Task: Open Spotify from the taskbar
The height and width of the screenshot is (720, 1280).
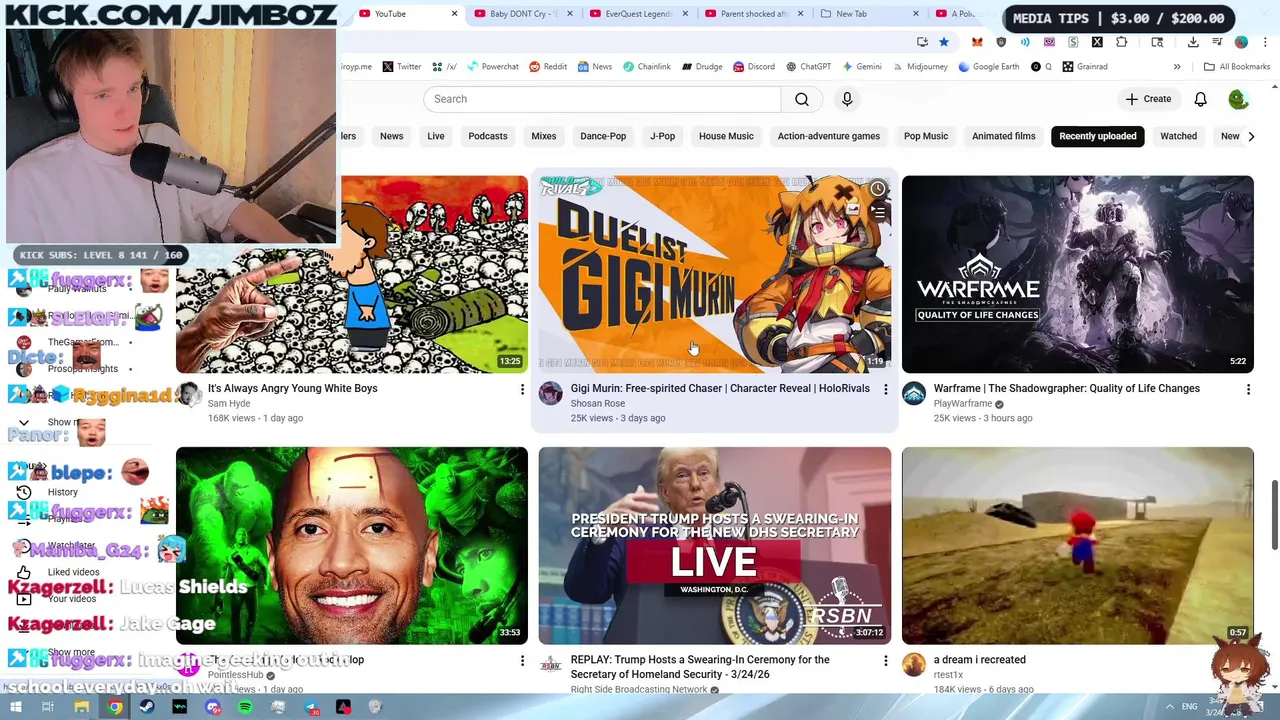Action: (x=245, y=707)
